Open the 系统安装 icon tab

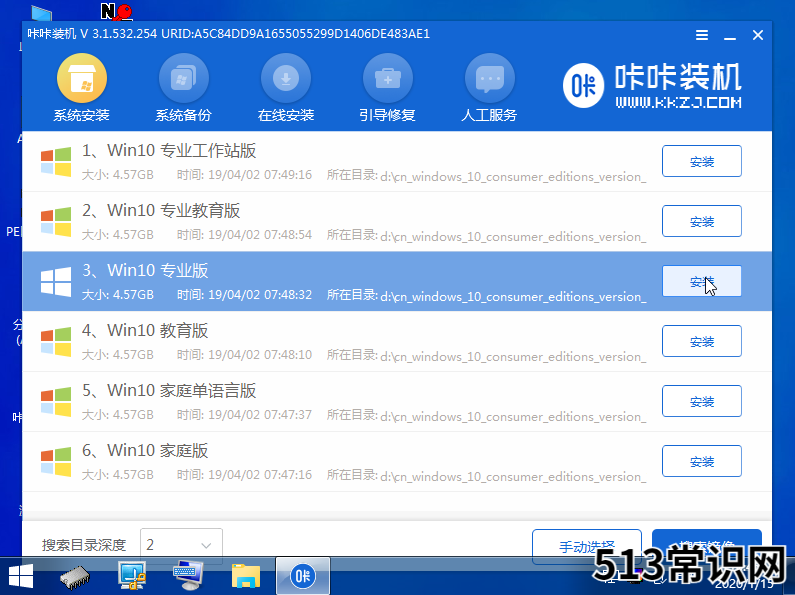pyautogui.click(x=82, y=79)
